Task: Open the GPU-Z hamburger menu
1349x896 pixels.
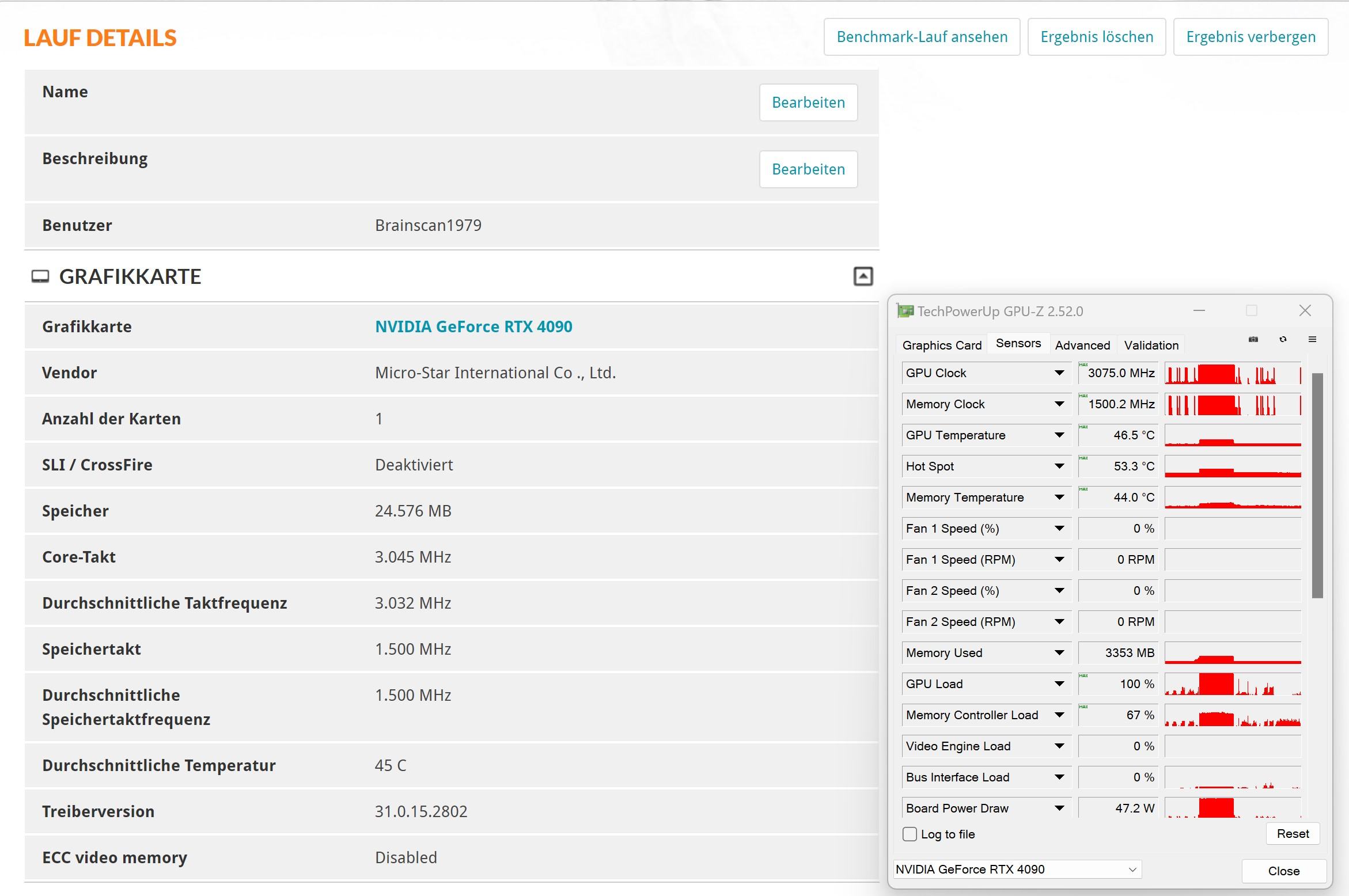Action: click(x=1312, y=340)
